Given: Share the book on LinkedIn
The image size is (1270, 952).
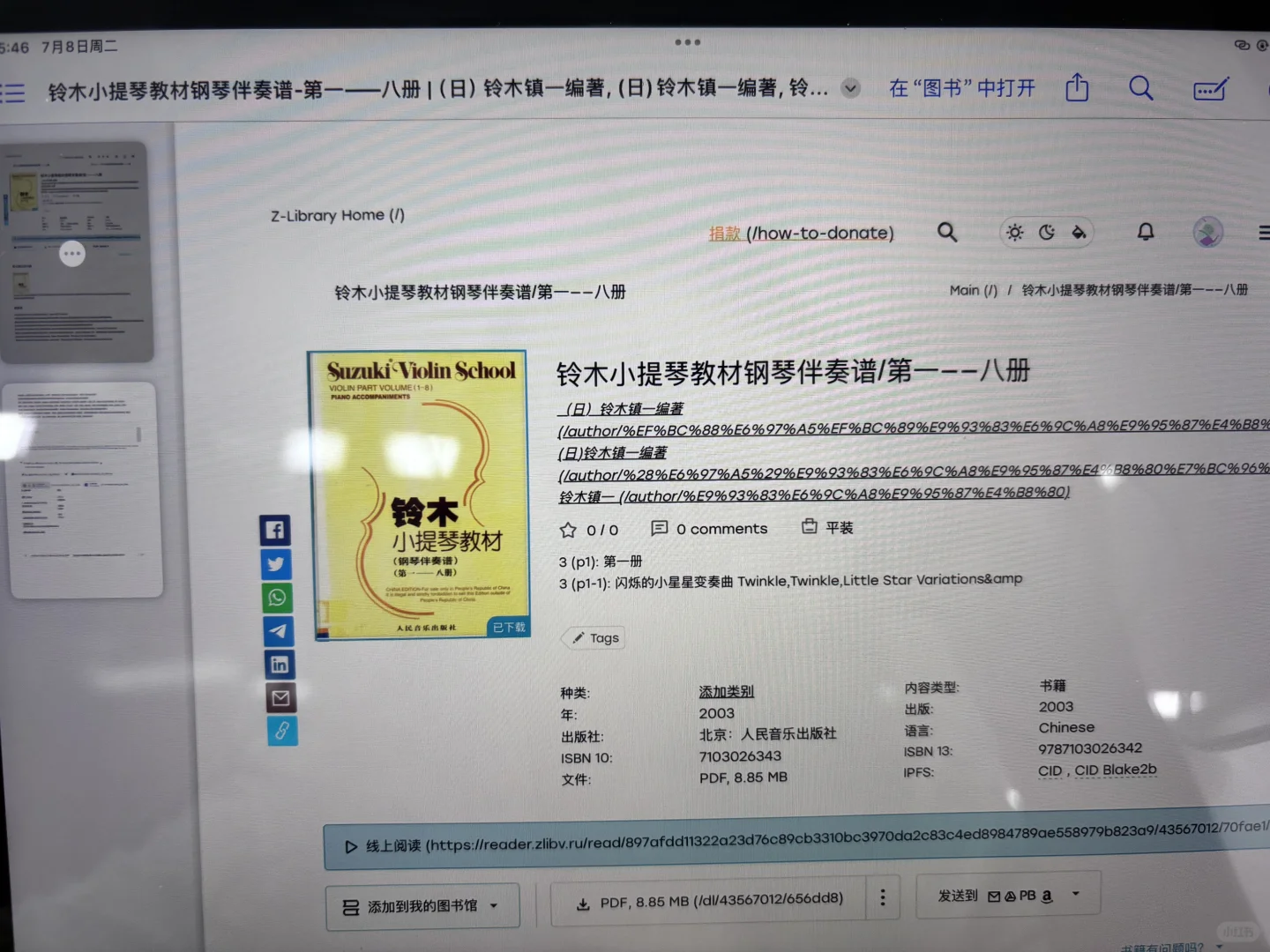Looking at the screenshot, I should pyautogui.click(x=280, y=665).
